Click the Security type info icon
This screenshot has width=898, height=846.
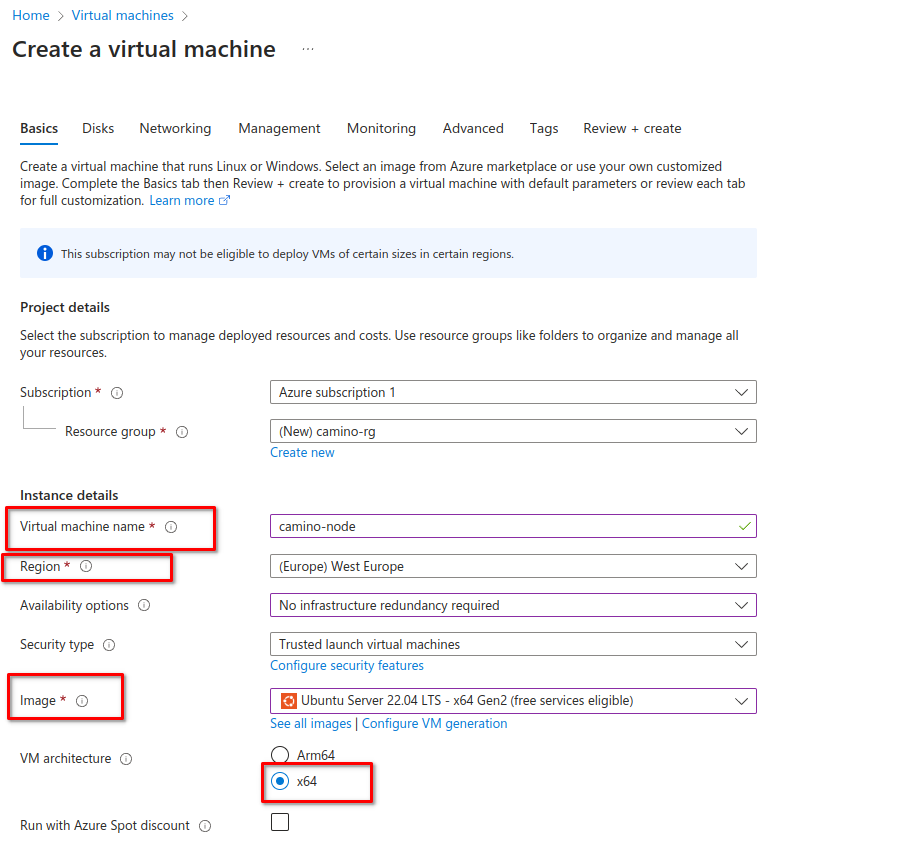(x=109, y=645)
